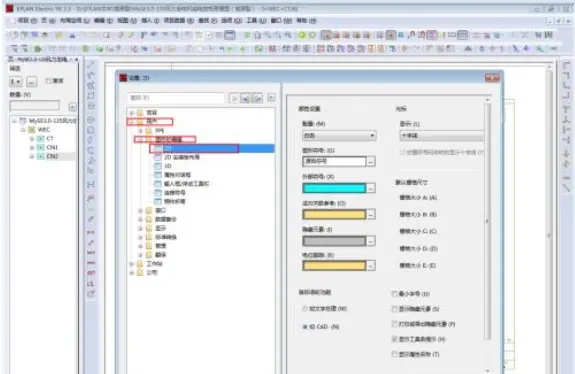Viewport: 575px width, 374px height.
Task: Click the second icon right of settings search
Action: coord(246,98)
